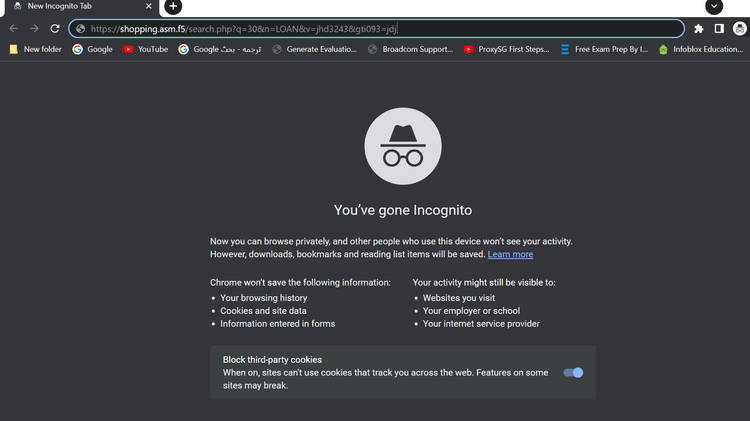Open the tab search dropdown arrow
Screen dimensions: 750x421
click(714, 7)
